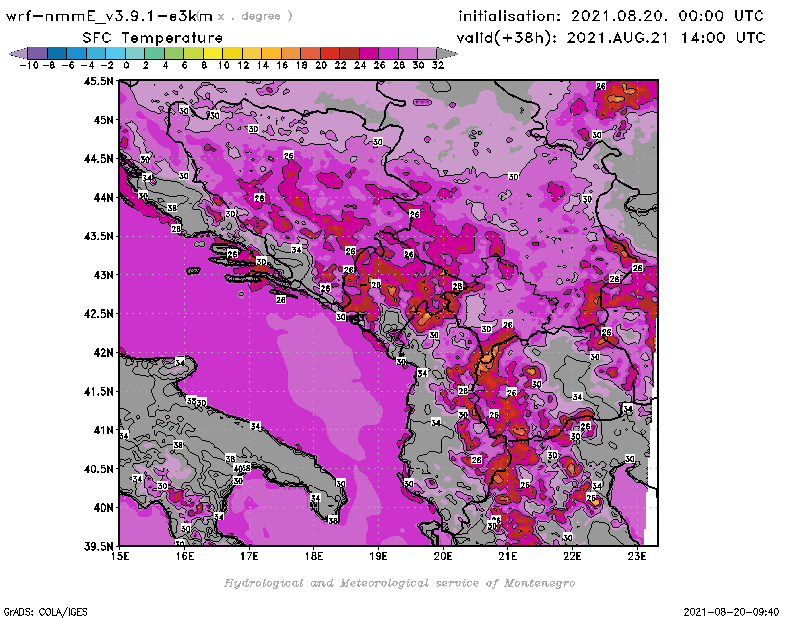
Task: Click the purple -10 to -8 color bar swatch
Action: coord(38,54)
